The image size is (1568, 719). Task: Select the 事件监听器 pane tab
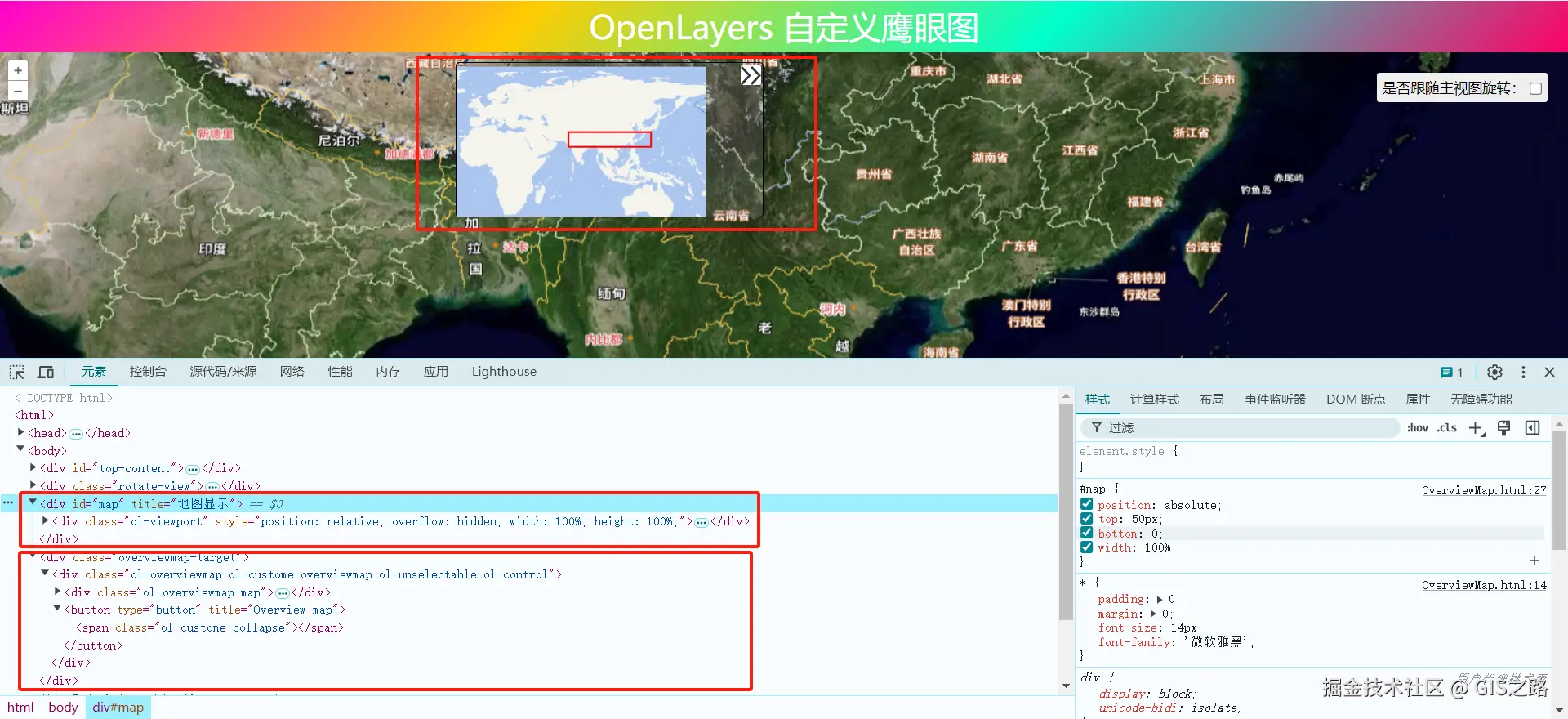1275,400
